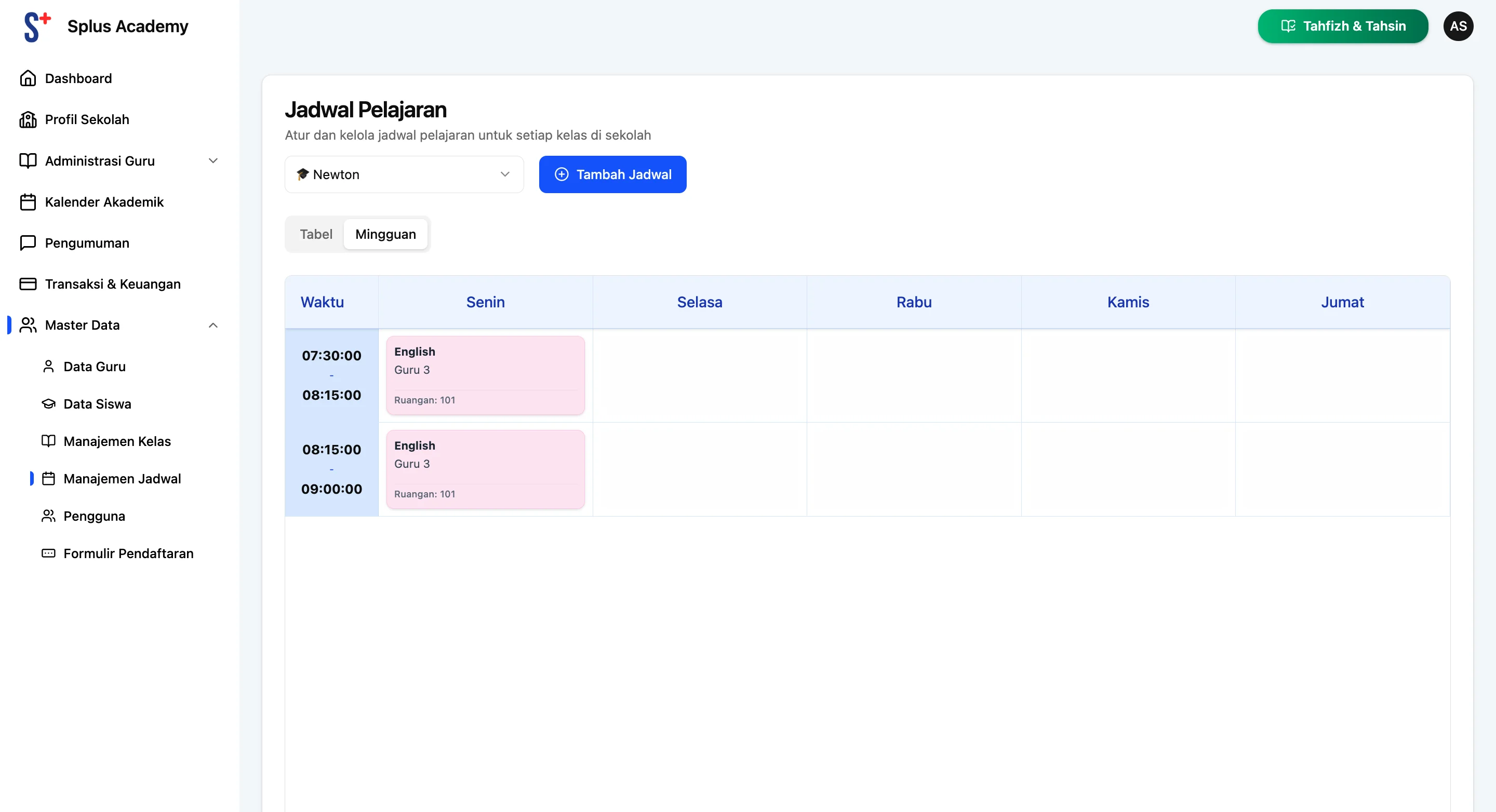Click the Profil Sekolah school building icon
1496x812 pixels.
click(x=28, y=119)
